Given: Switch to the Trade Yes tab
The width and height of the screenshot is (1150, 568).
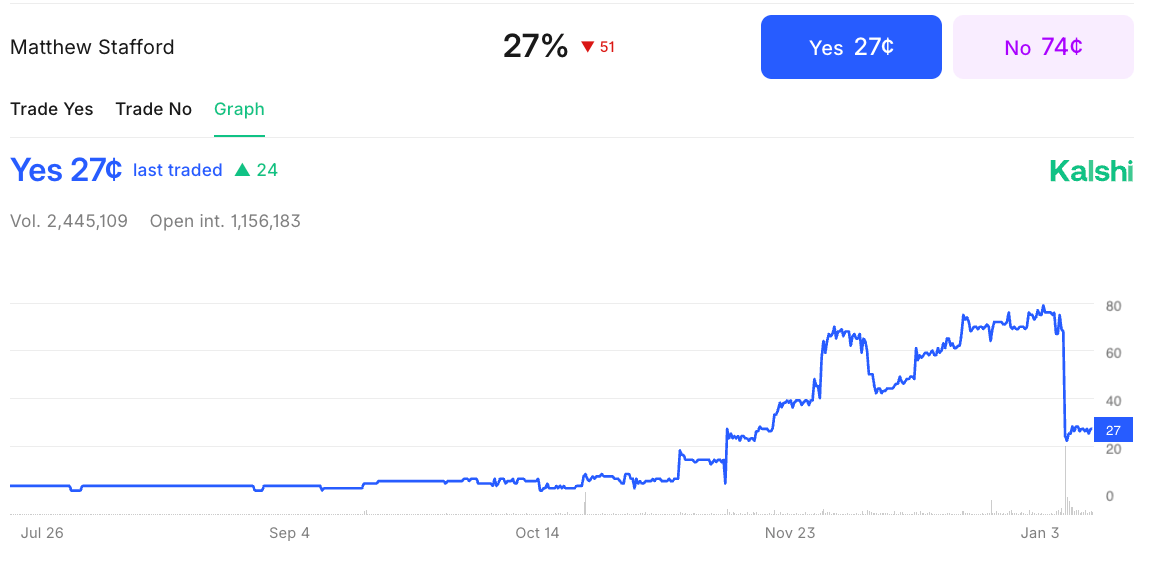Looking at the screenshot, I should 52,109.
